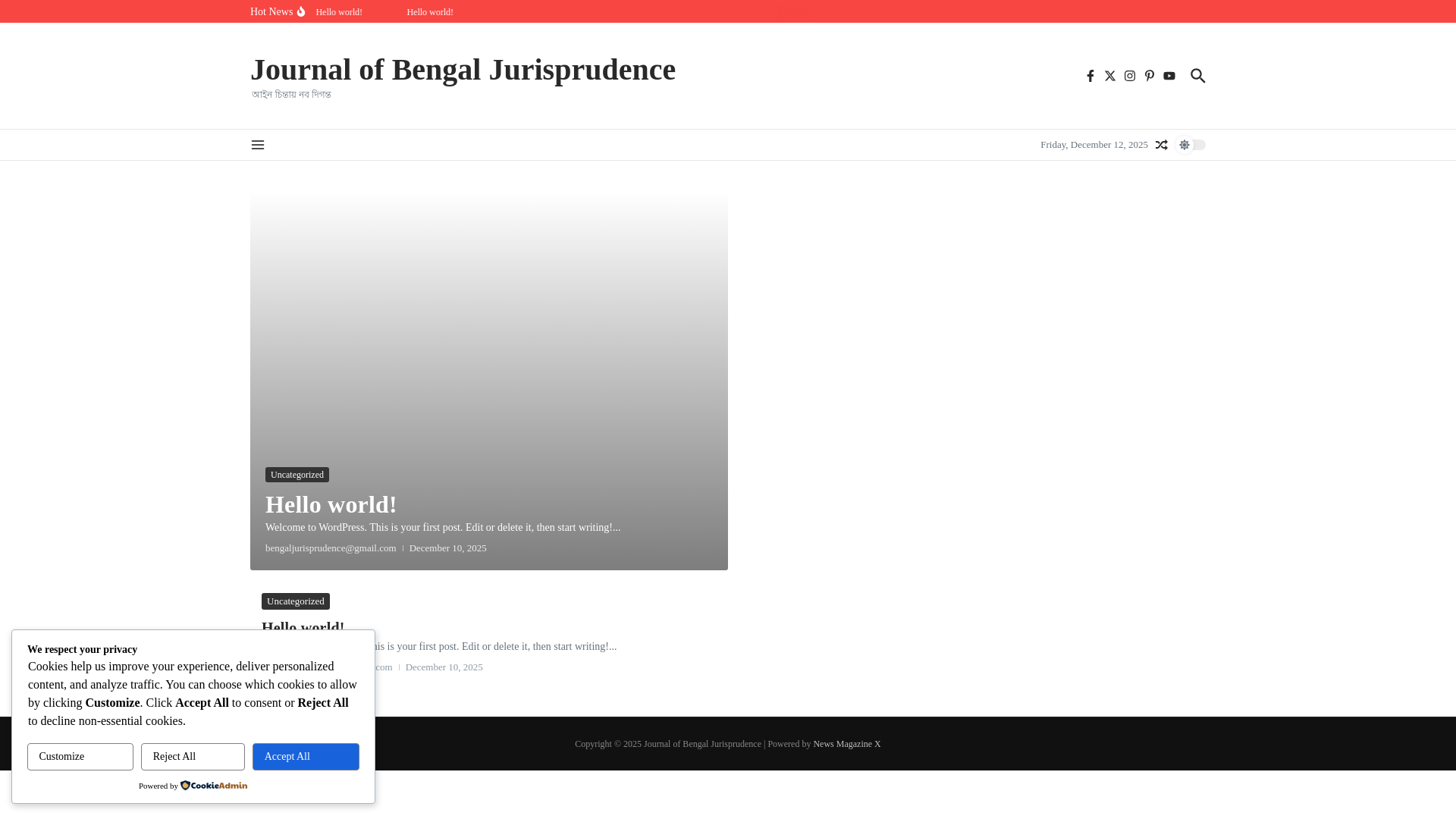Click featured post excerpt text
This screenshot has height=819, width=1456.
point(443,528)
